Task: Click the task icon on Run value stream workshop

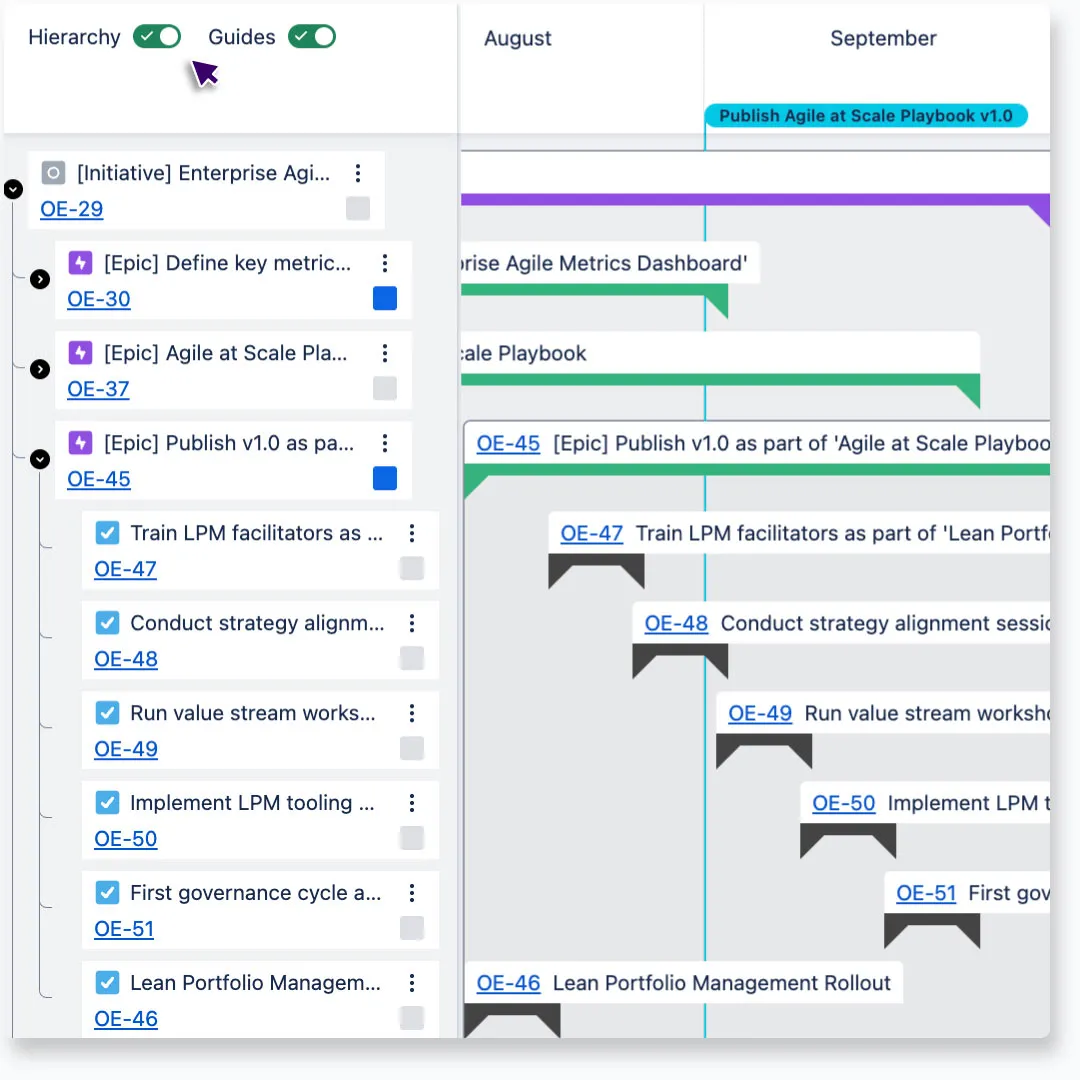Action: coord(107,713)
